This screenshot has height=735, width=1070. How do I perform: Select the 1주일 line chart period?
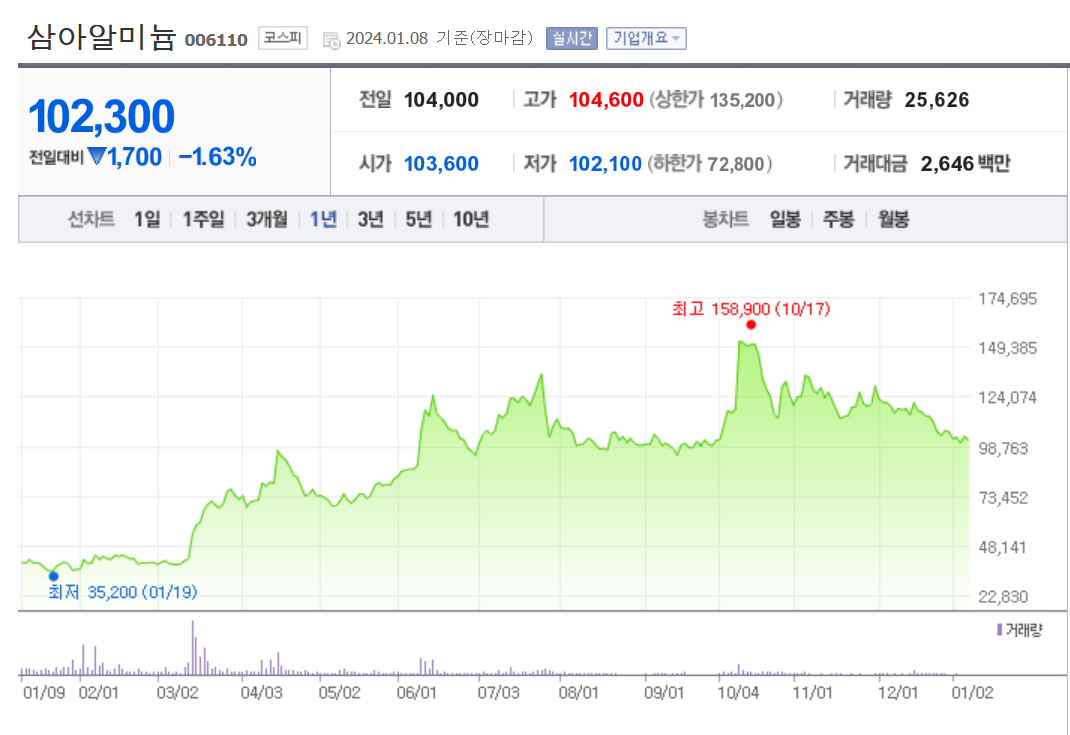[x=203, y=219]
